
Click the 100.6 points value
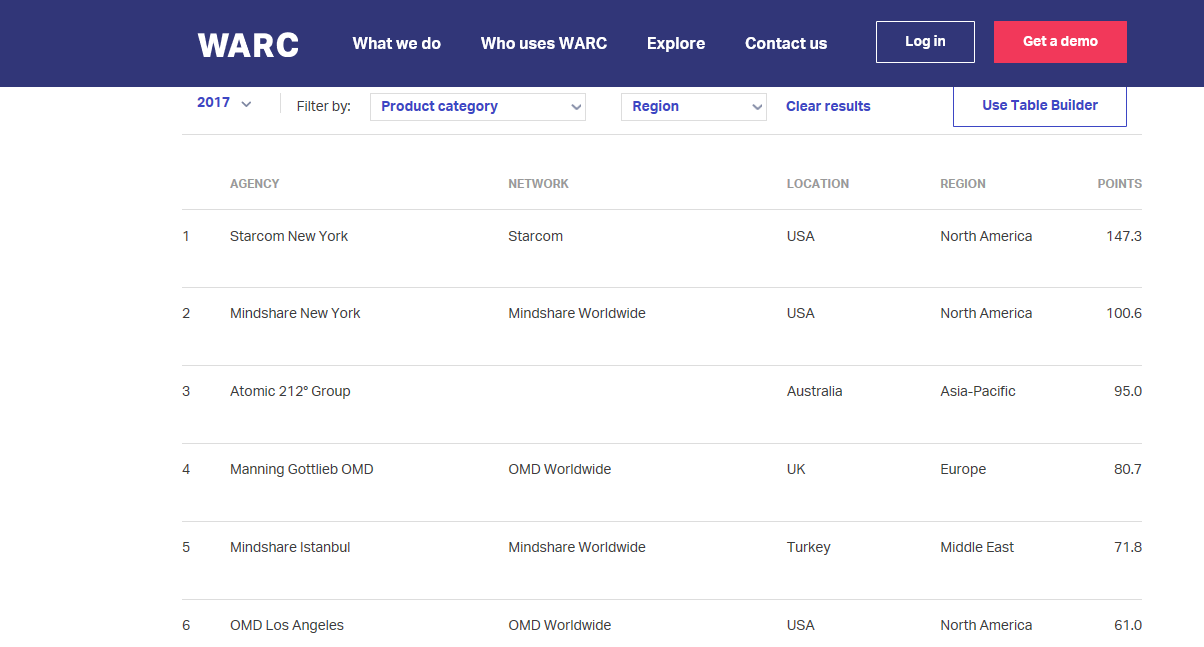tap(1124, 313)
